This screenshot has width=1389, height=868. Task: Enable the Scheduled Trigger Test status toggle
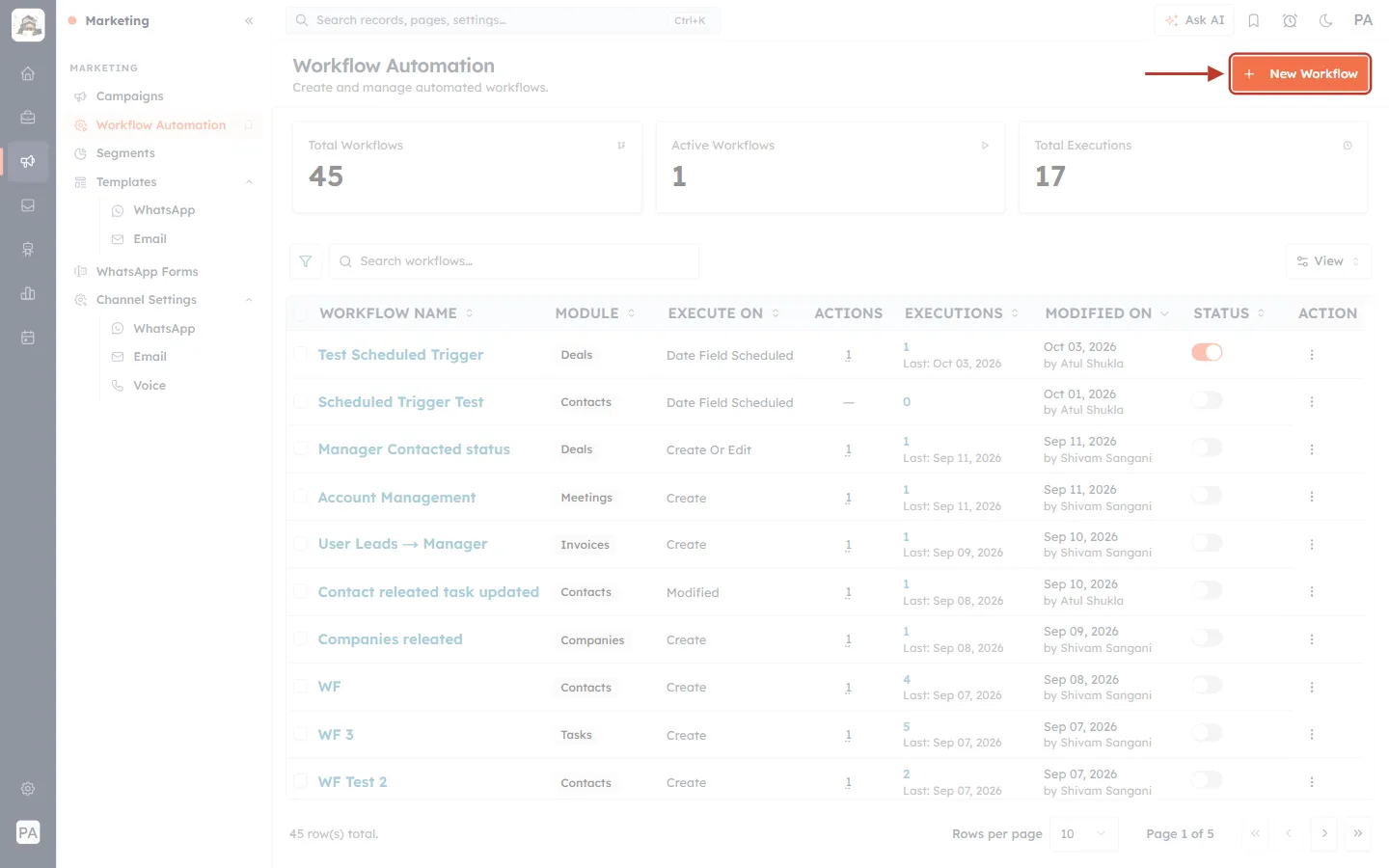click(1207, 399)
